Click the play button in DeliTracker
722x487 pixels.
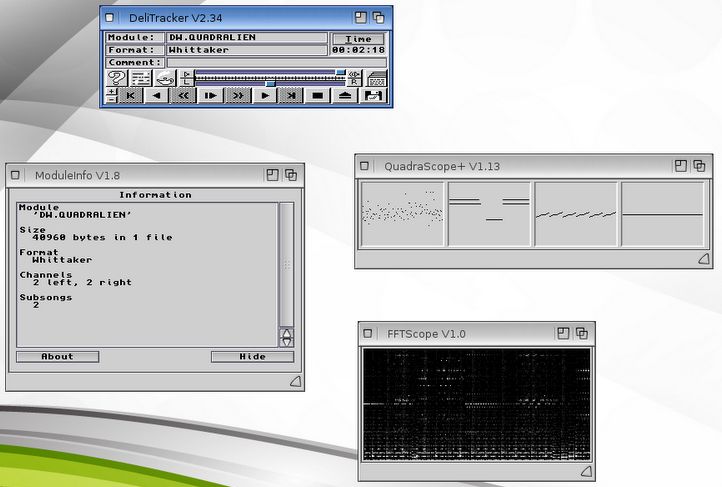click(x=265, y=95)
